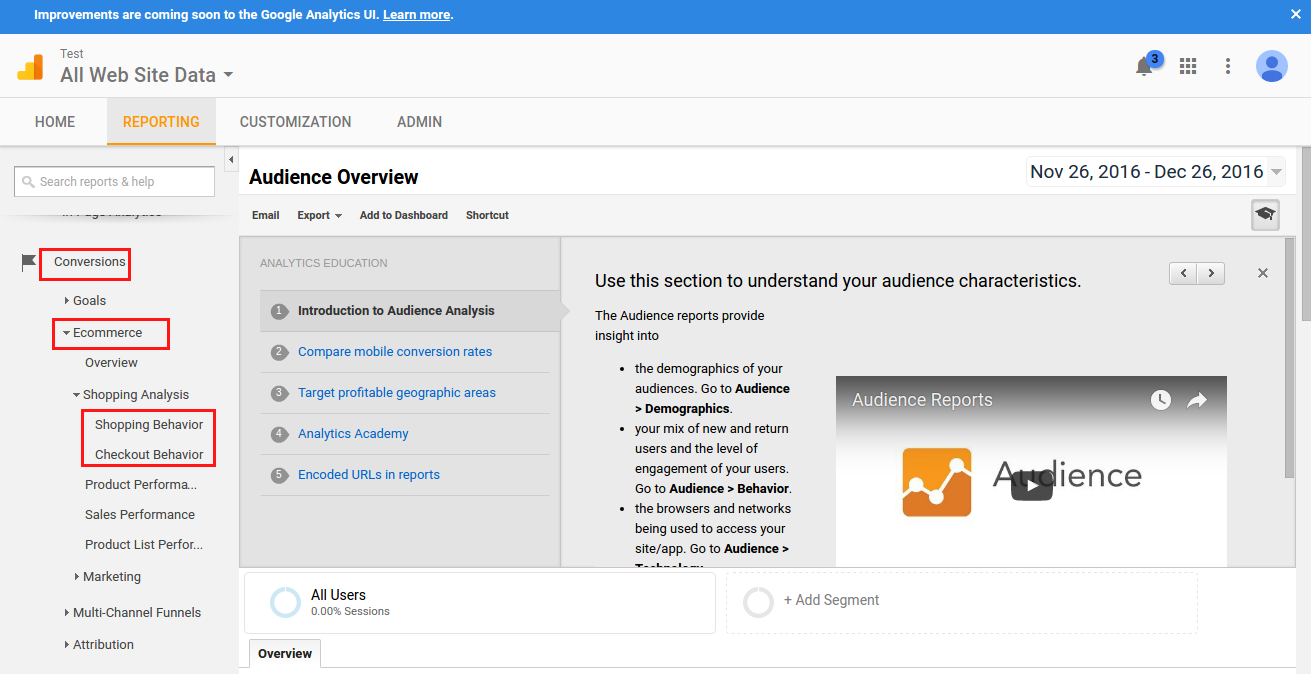Play the Audience Reports video

1031,485
